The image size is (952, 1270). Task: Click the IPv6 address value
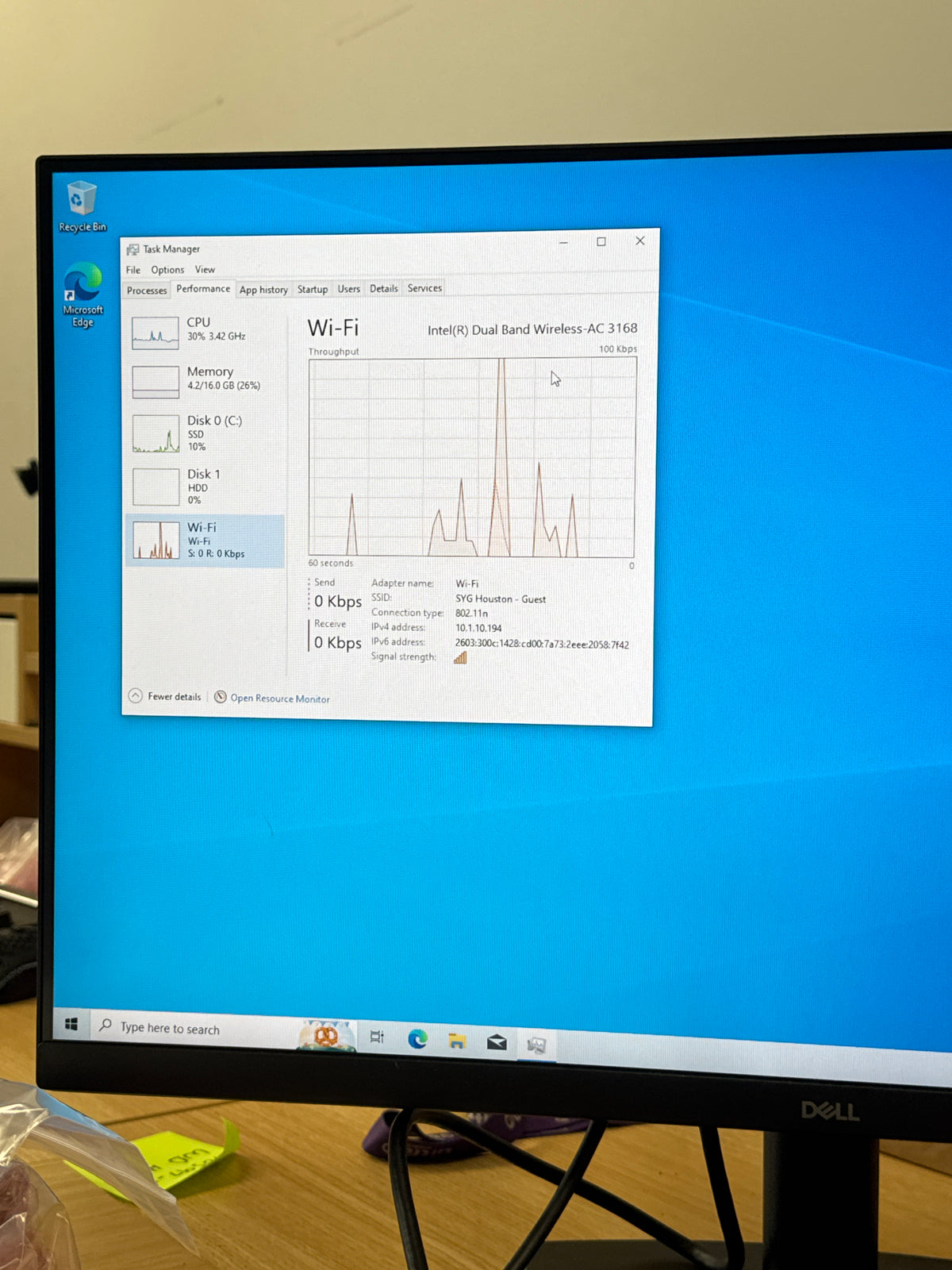pyautogui.click(x=542, y=644)
